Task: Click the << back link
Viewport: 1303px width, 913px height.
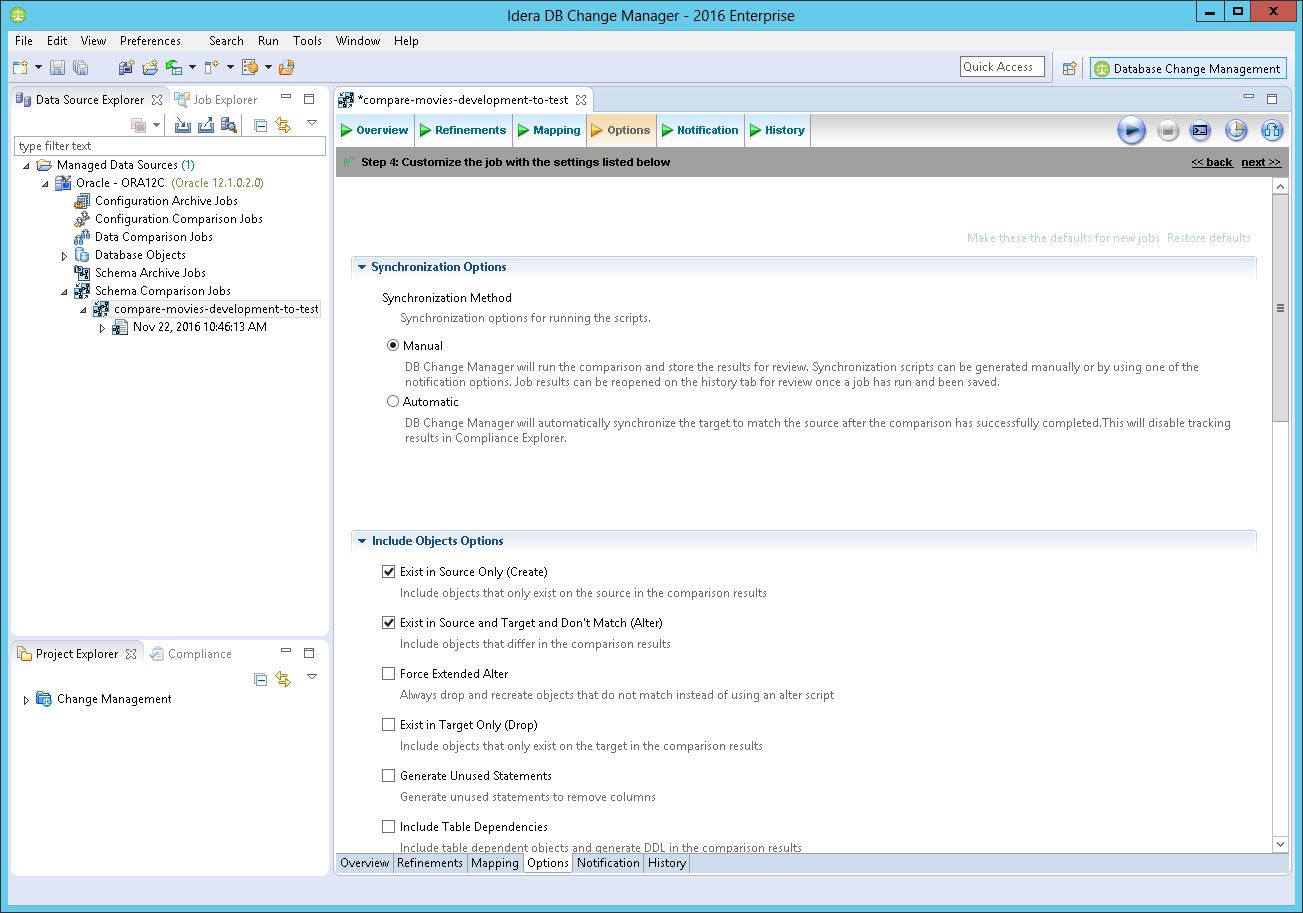Action: [x=1212, y=162]
